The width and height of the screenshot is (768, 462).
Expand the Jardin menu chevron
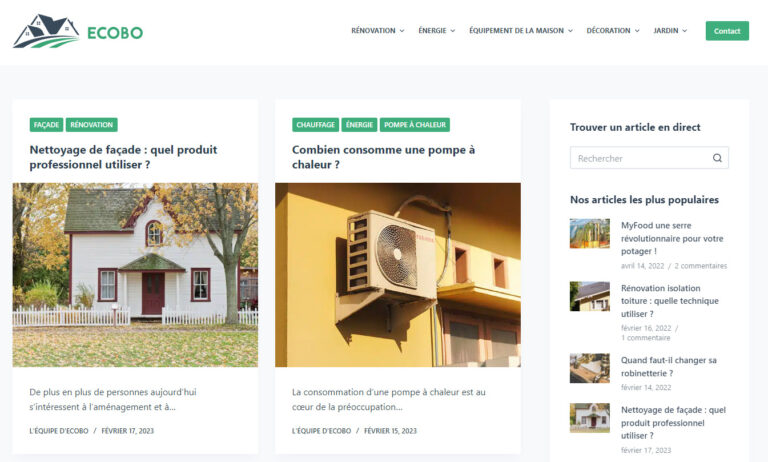click(685, 31)
